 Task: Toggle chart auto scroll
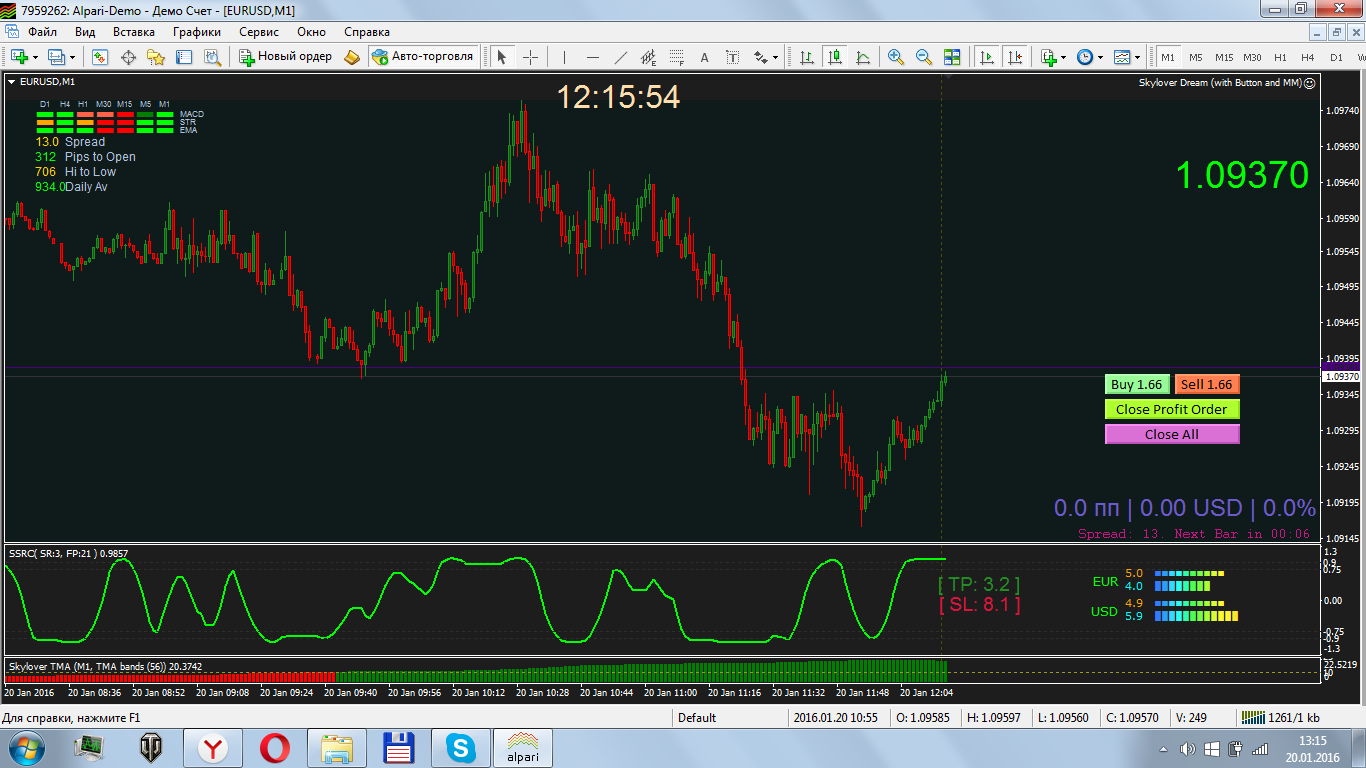coord(987,57)
